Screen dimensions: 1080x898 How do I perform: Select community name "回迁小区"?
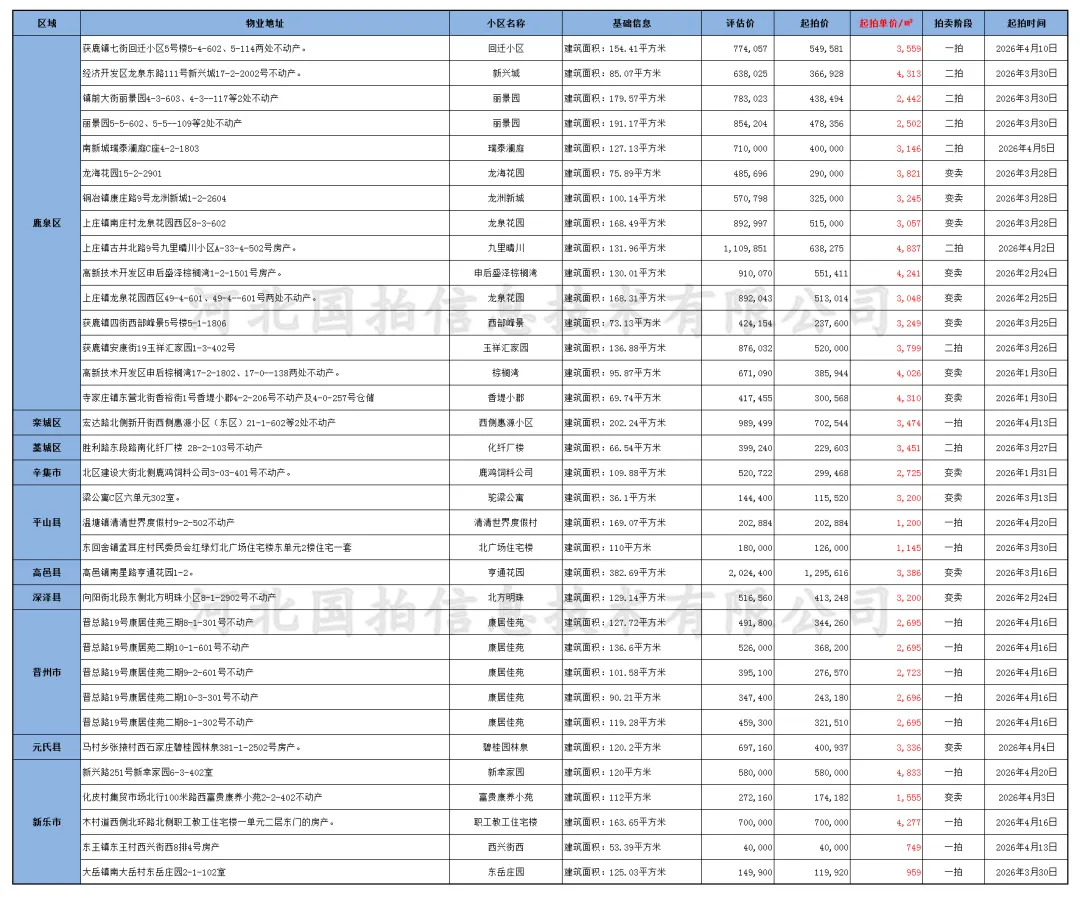(x=506, y=48)
